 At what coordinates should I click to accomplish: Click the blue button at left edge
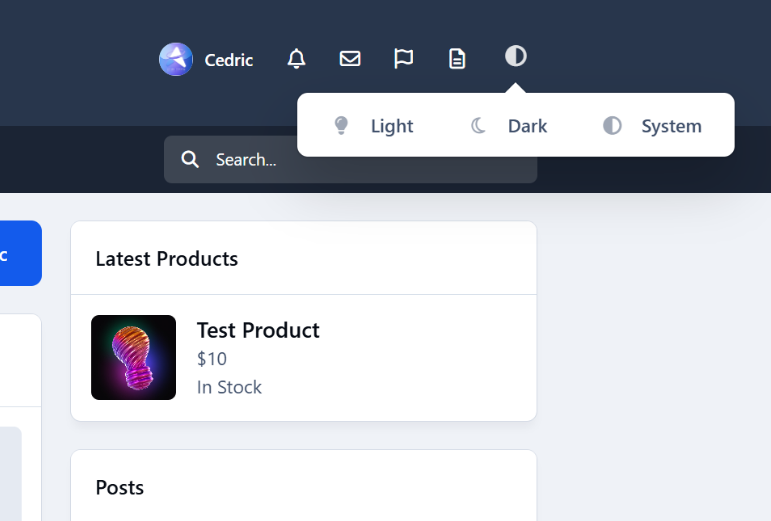point(21,253)
